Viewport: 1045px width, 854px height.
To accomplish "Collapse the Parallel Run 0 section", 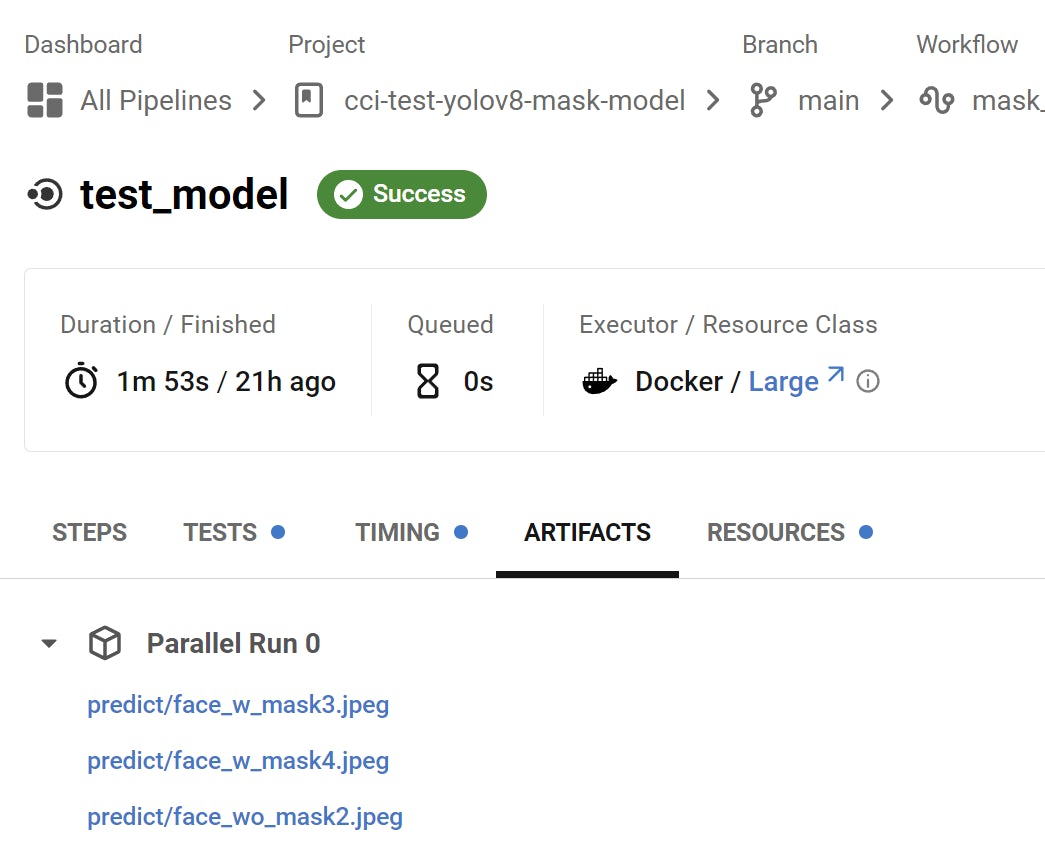I will (48, 643).
